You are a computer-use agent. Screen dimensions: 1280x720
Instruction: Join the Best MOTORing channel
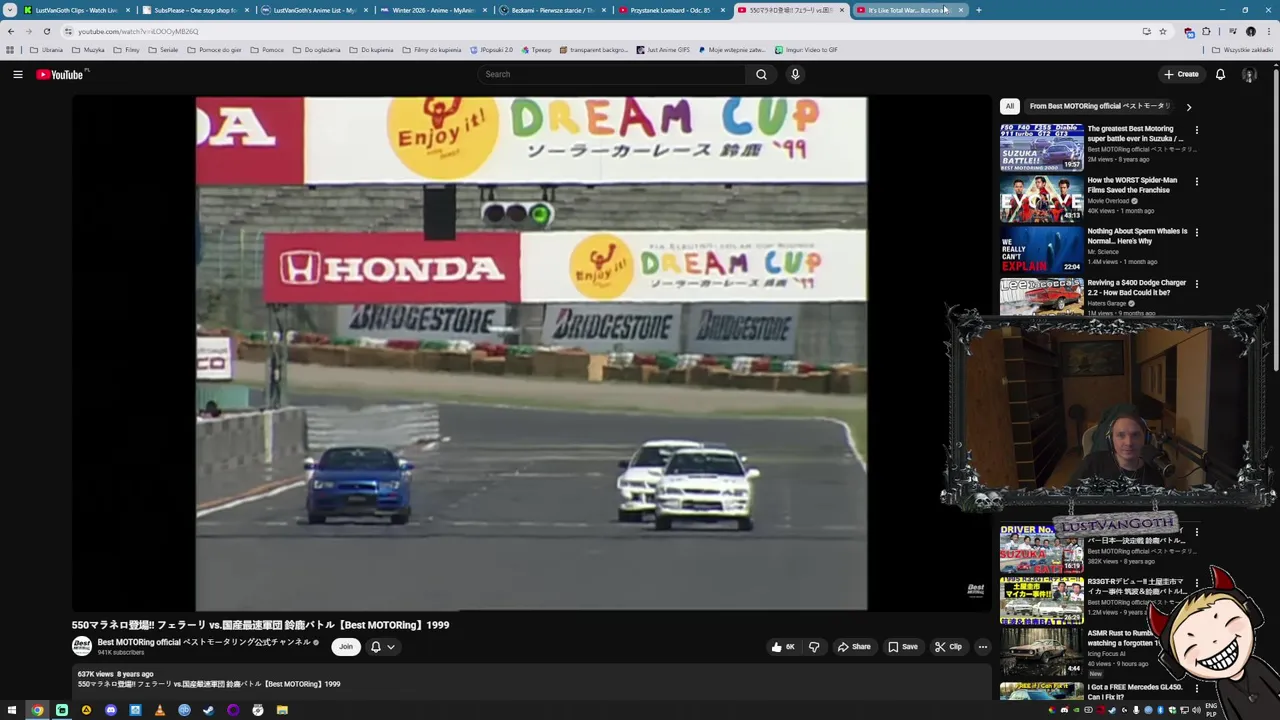[346, 647]
